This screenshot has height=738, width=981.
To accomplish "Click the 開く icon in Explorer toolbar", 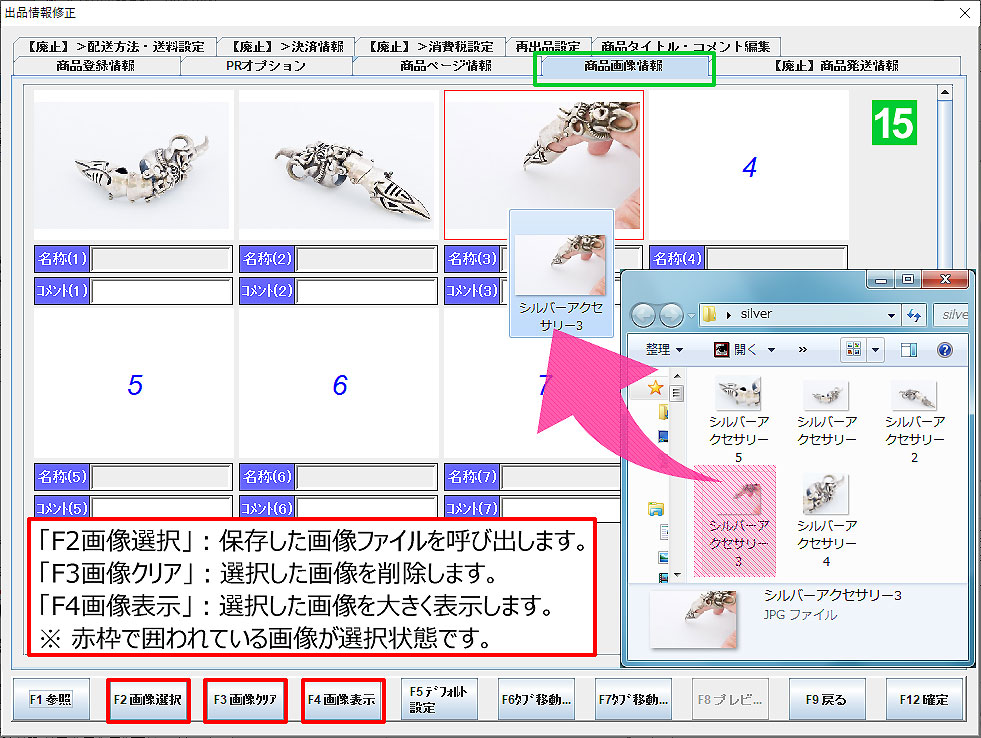I will [722, 347].
